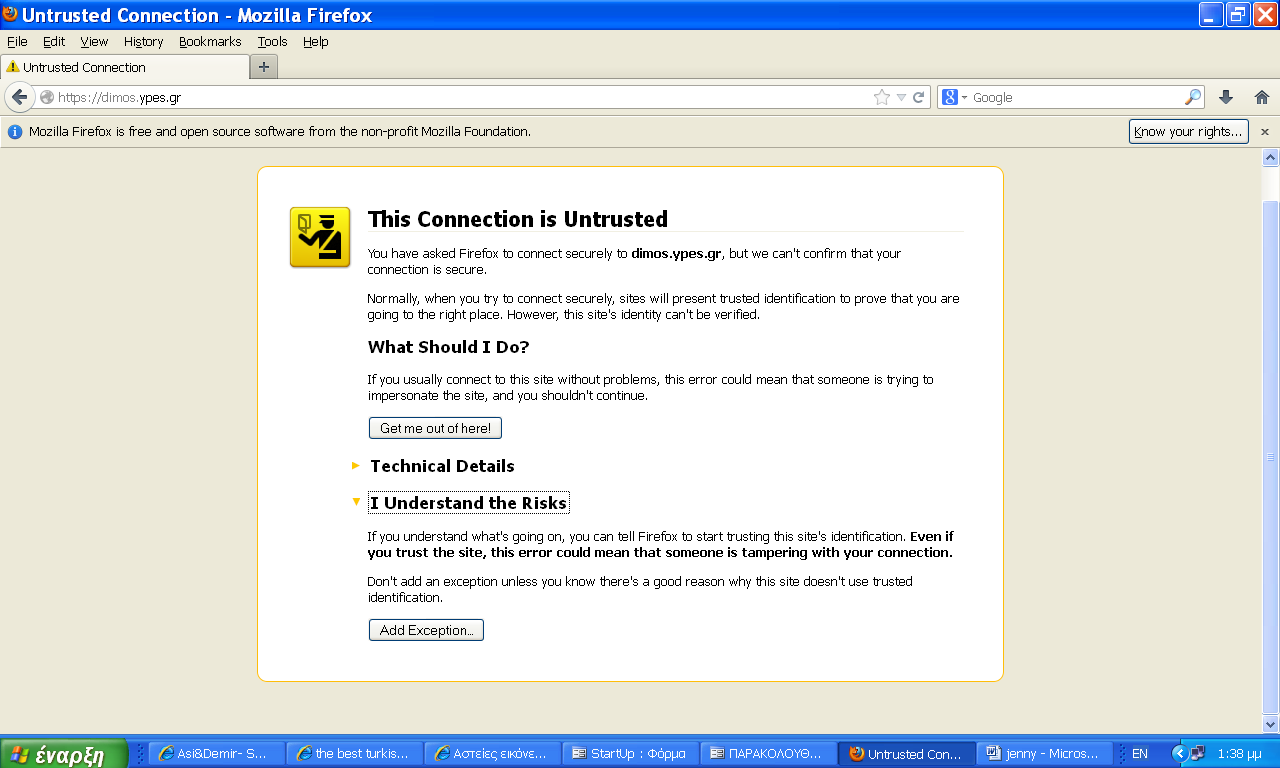
Task: Go back with the back arrow button
Action: tap(19, 97)
